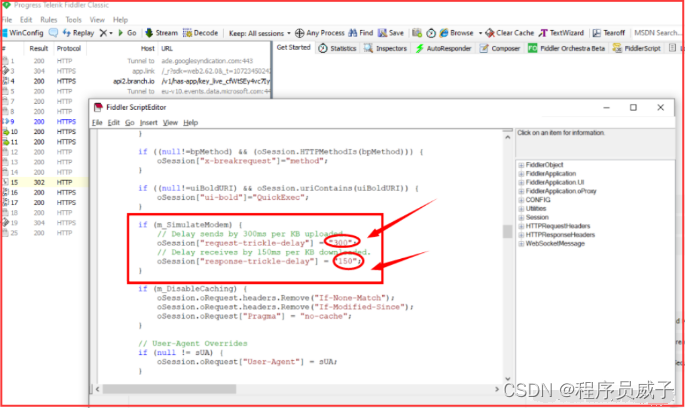Screen dimensions: 689x409
Task: Switch to Composer tab
Action: pyautogui.click(x=500, y=48)
